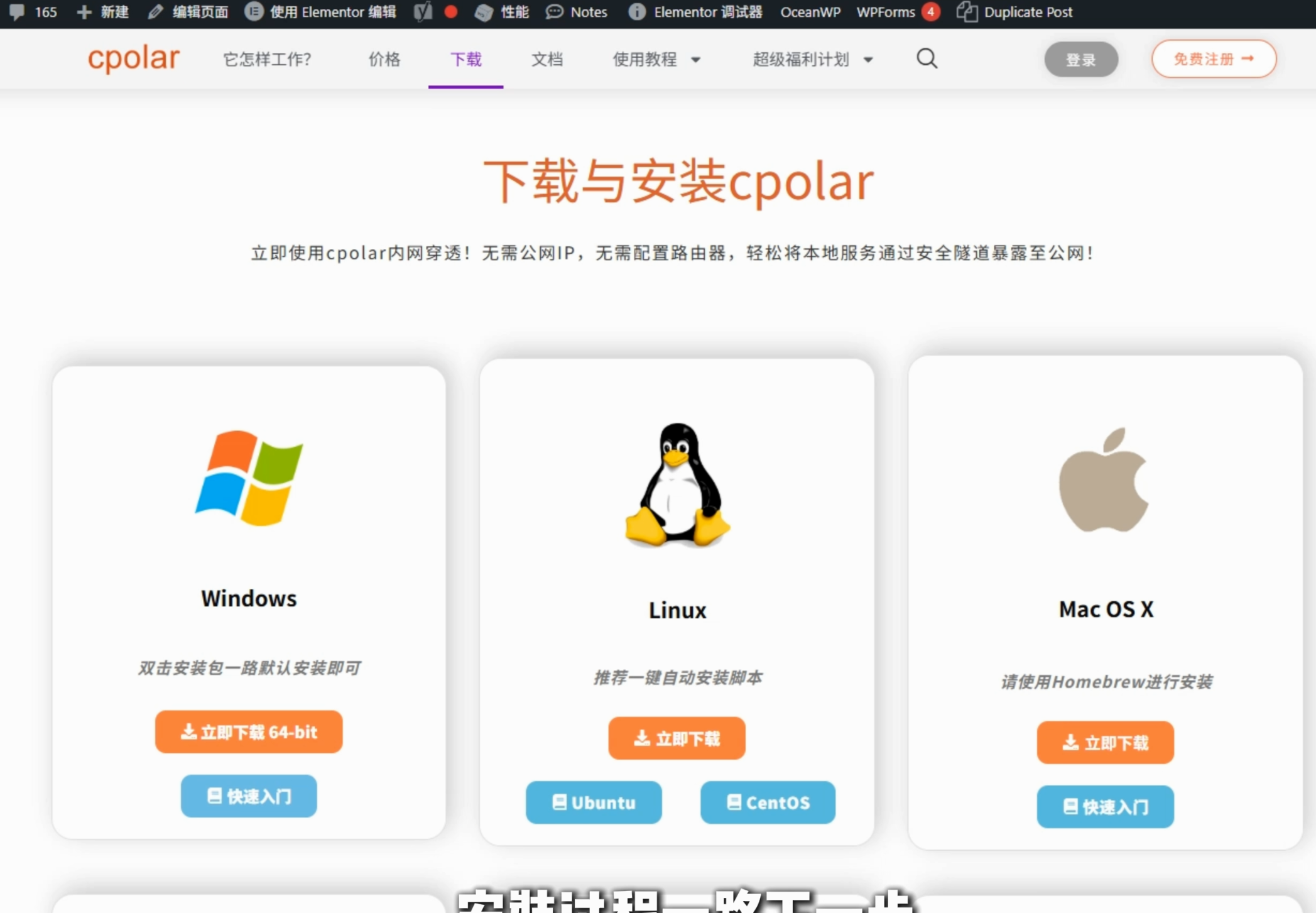
Task: Click the info icon for Elementor 调试器
Action: tap(637, 12)
